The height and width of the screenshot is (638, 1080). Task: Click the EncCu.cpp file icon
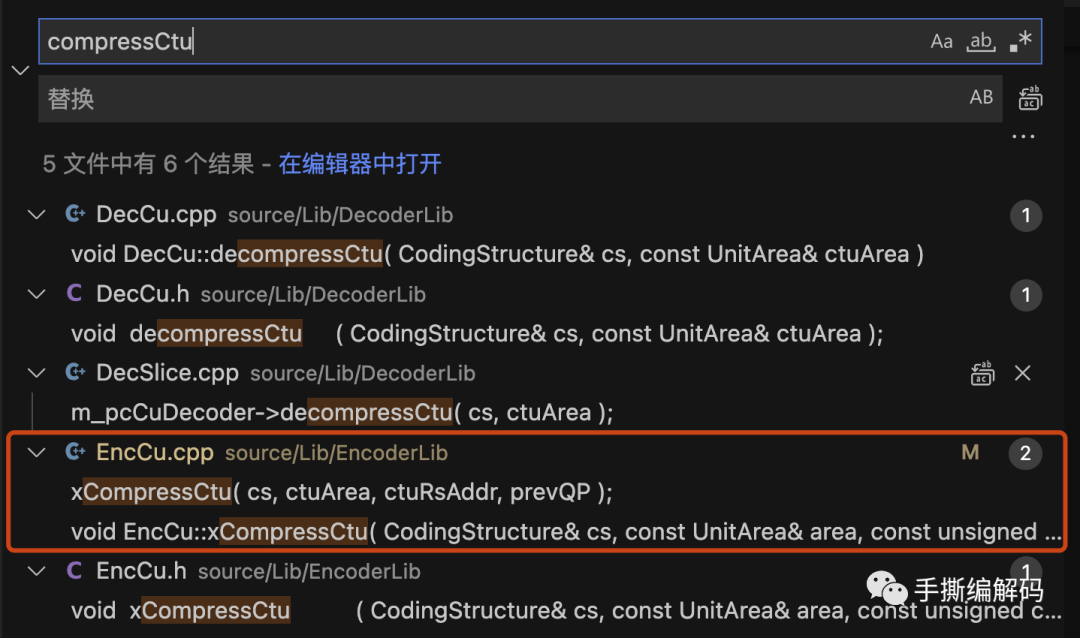(x=74, y=452)
